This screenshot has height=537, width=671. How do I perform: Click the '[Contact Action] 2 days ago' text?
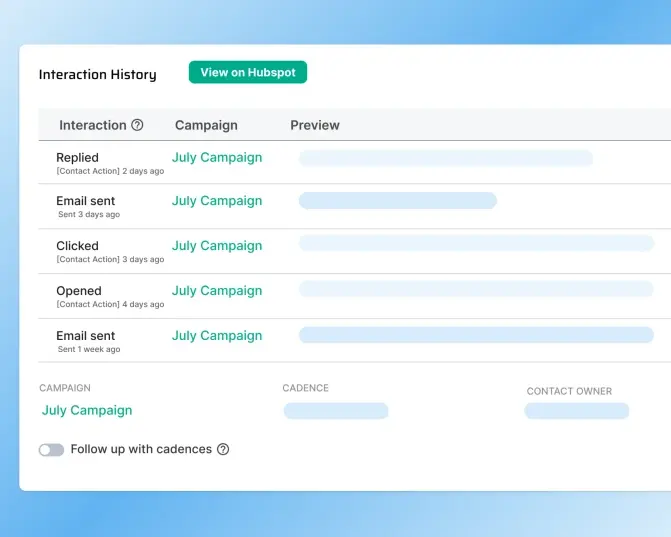point(110,171)
